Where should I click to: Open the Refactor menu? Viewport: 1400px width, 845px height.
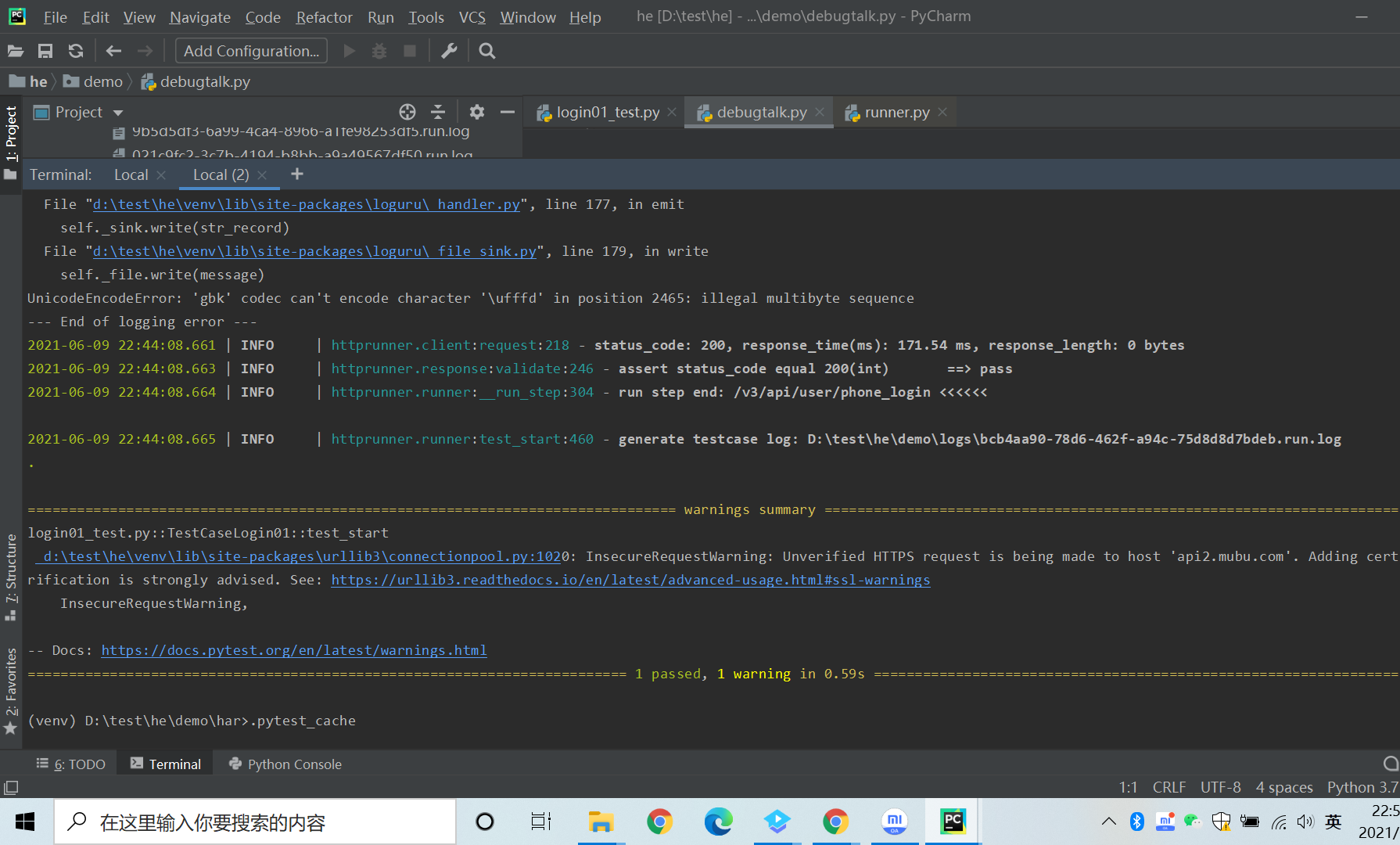click(324, 16)
